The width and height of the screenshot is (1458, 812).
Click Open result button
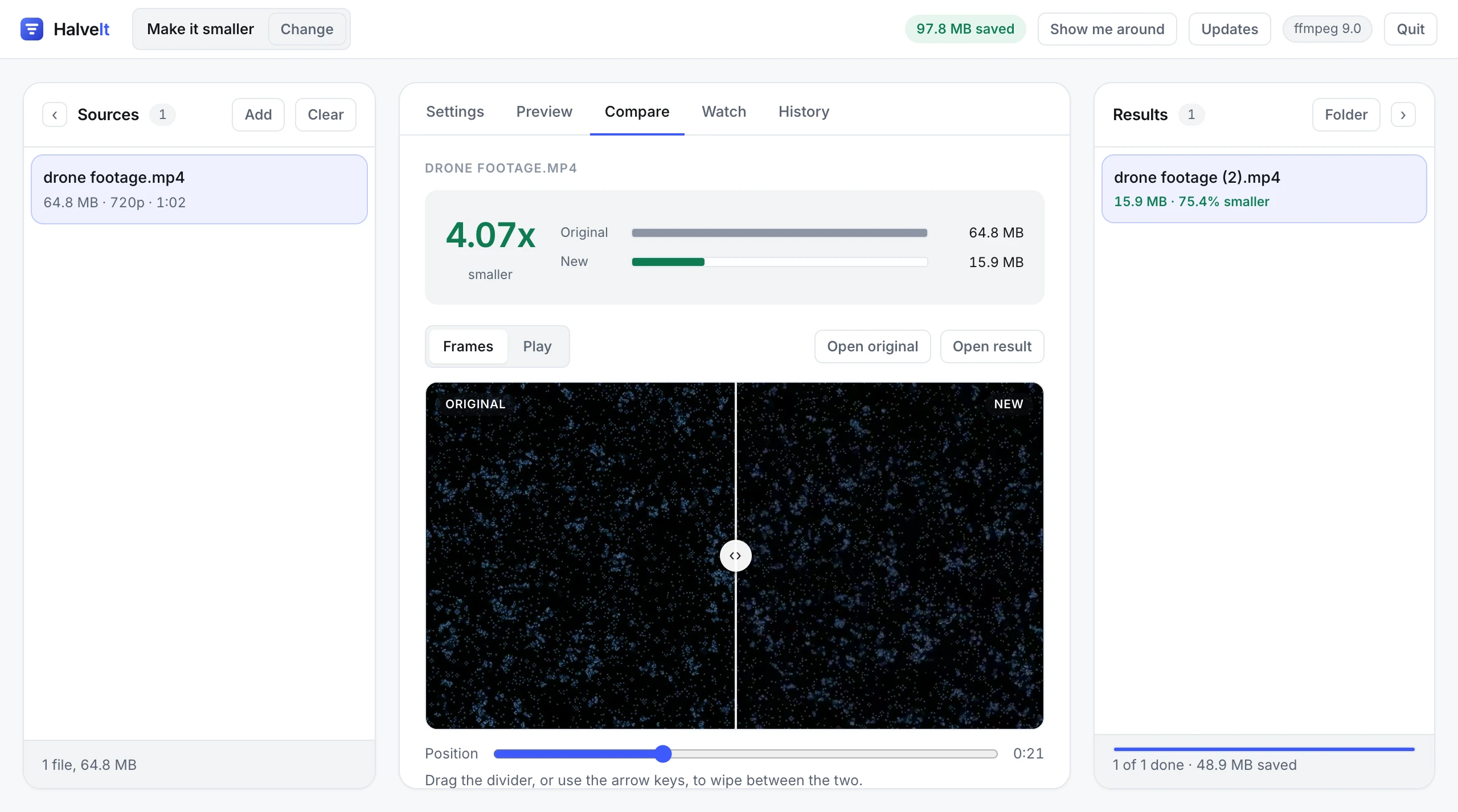point(992,346)
